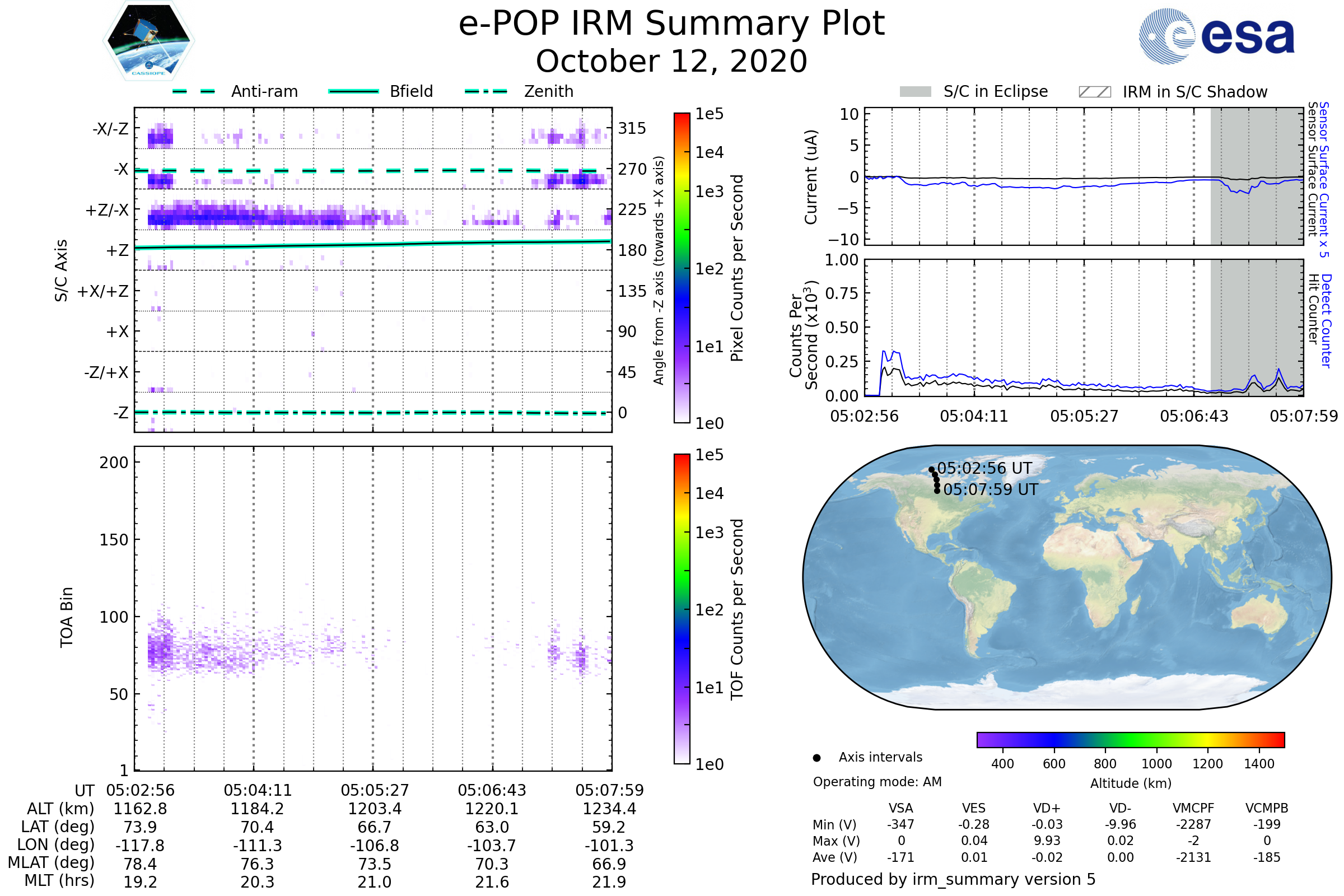The width and height of the screenshot is (1344, 896).
Task: Click the 05:07:59 UT map track label
Action: [990, 489]
